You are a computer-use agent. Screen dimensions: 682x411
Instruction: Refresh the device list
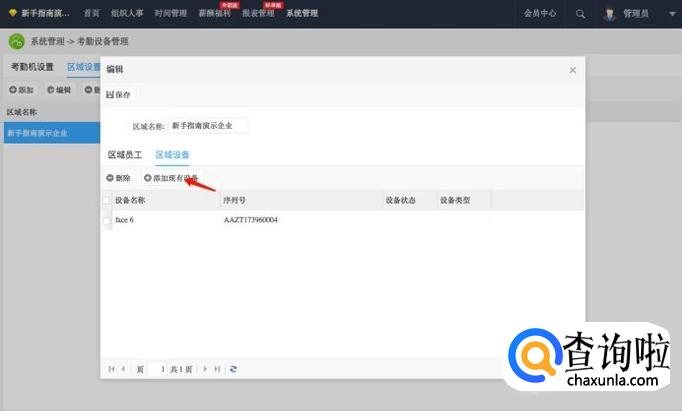(233, 369)
